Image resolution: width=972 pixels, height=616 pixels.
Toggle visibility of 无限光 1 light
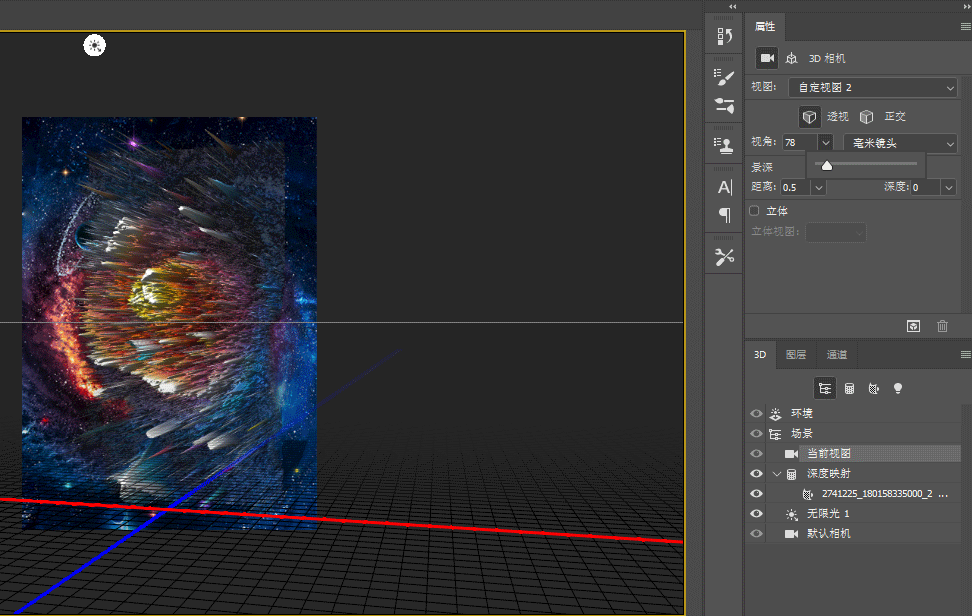pos(756,514)
